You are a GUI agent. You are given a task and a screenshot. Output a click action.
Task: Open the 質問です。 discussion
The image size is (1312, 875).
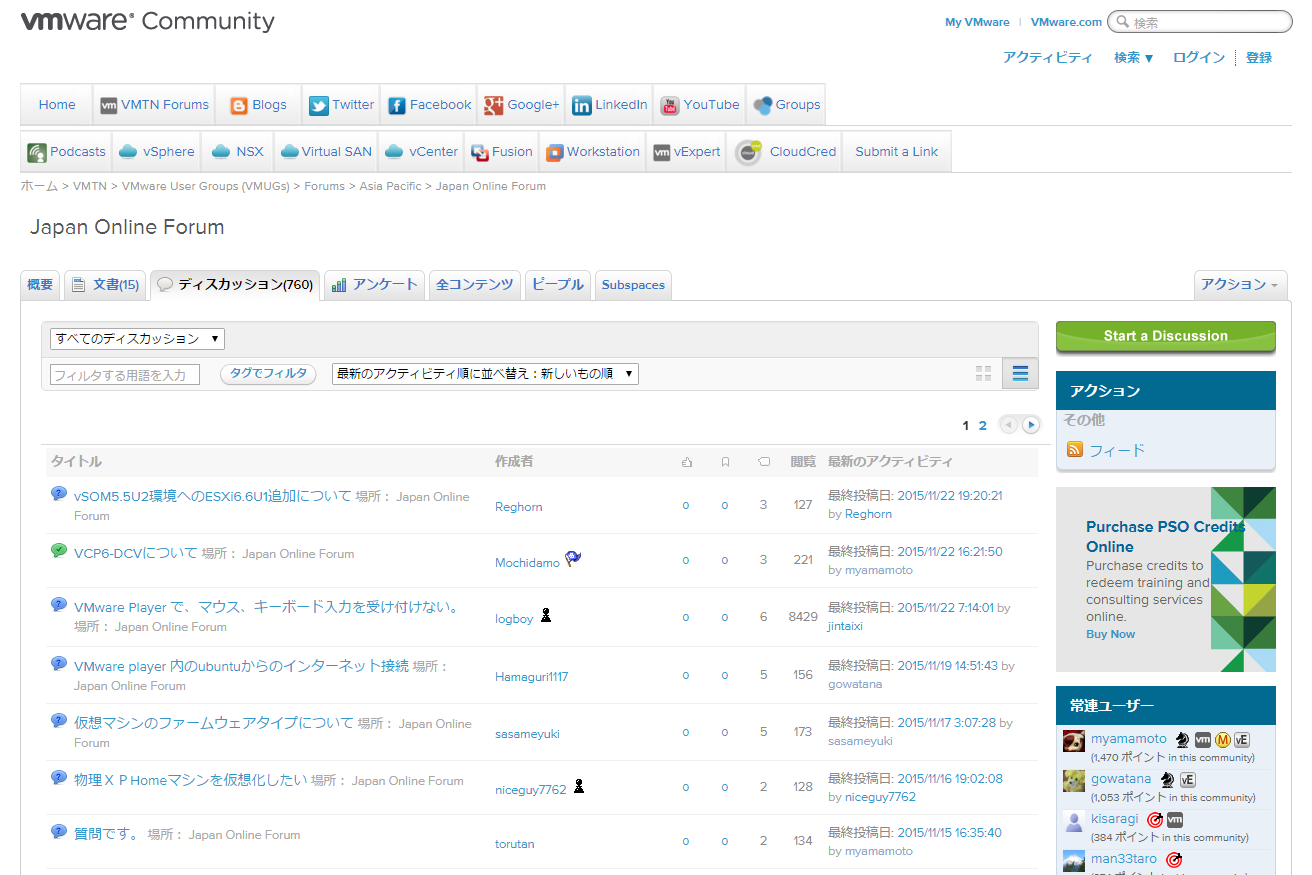pos(109,834)
